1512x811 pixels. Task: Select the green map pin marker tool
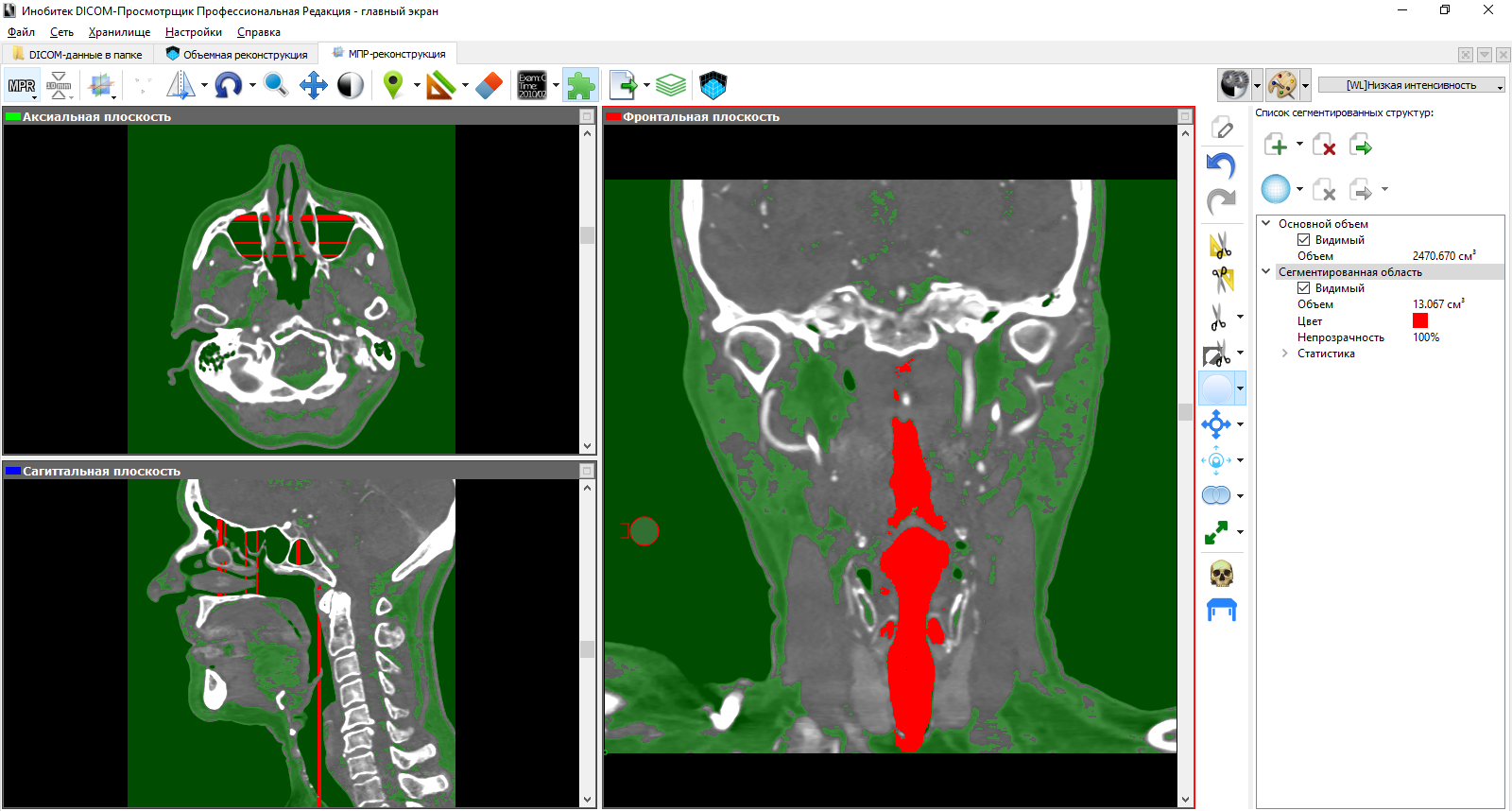(x=393, y=86)
